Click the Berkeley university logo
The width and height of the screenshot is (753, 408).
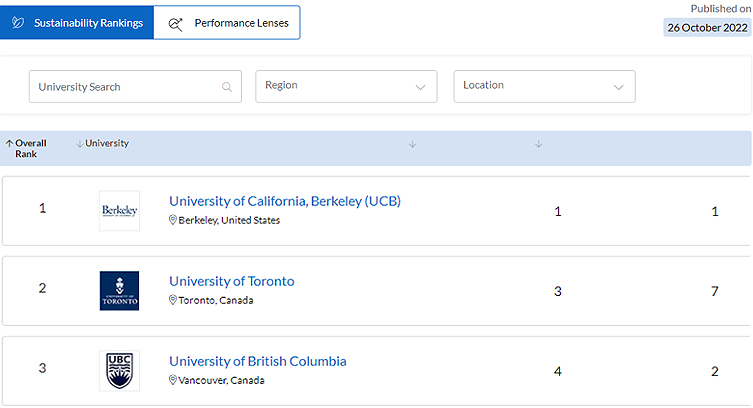(119, 211)
